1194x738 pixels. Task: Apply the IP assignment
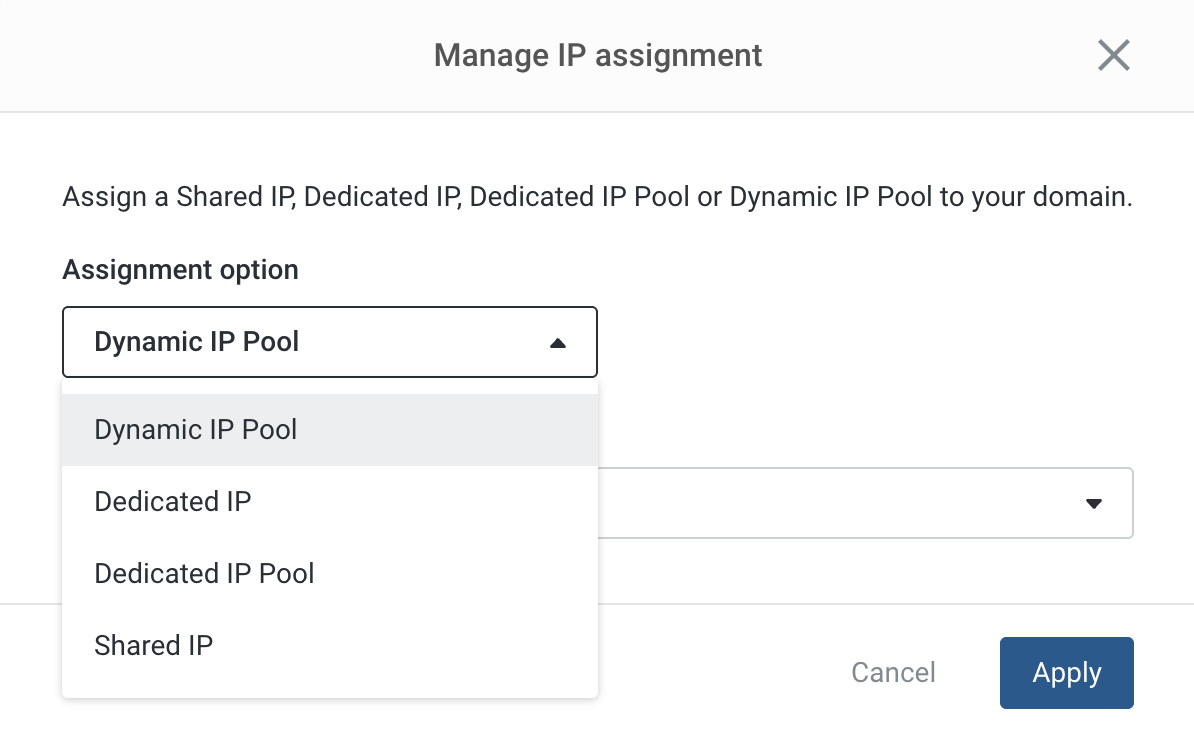point(1066,673)
